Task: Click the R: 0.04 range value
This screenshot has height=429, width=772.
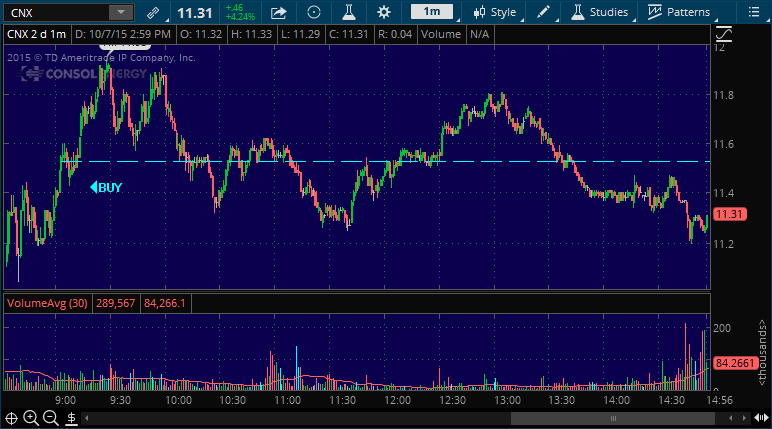Action: pos(395,34)
